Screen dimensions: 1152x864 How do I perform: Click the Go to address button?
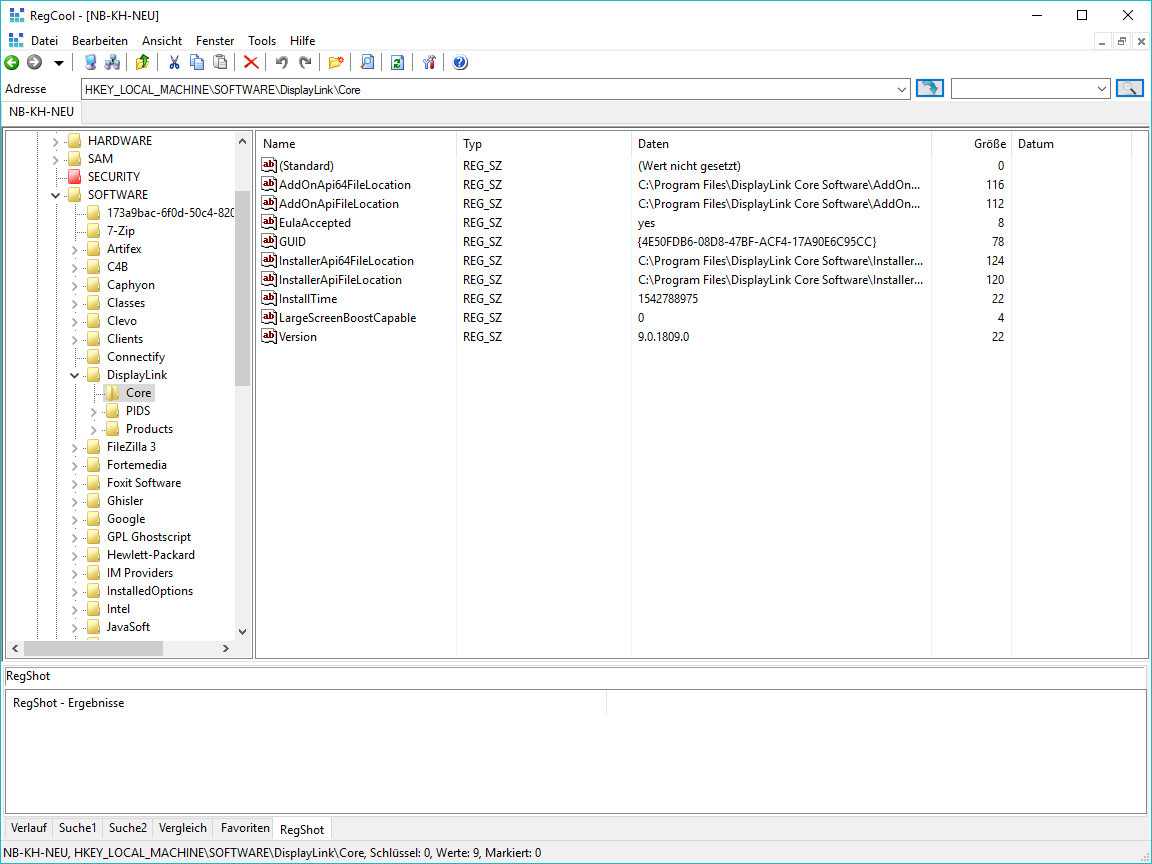[929, 89]
